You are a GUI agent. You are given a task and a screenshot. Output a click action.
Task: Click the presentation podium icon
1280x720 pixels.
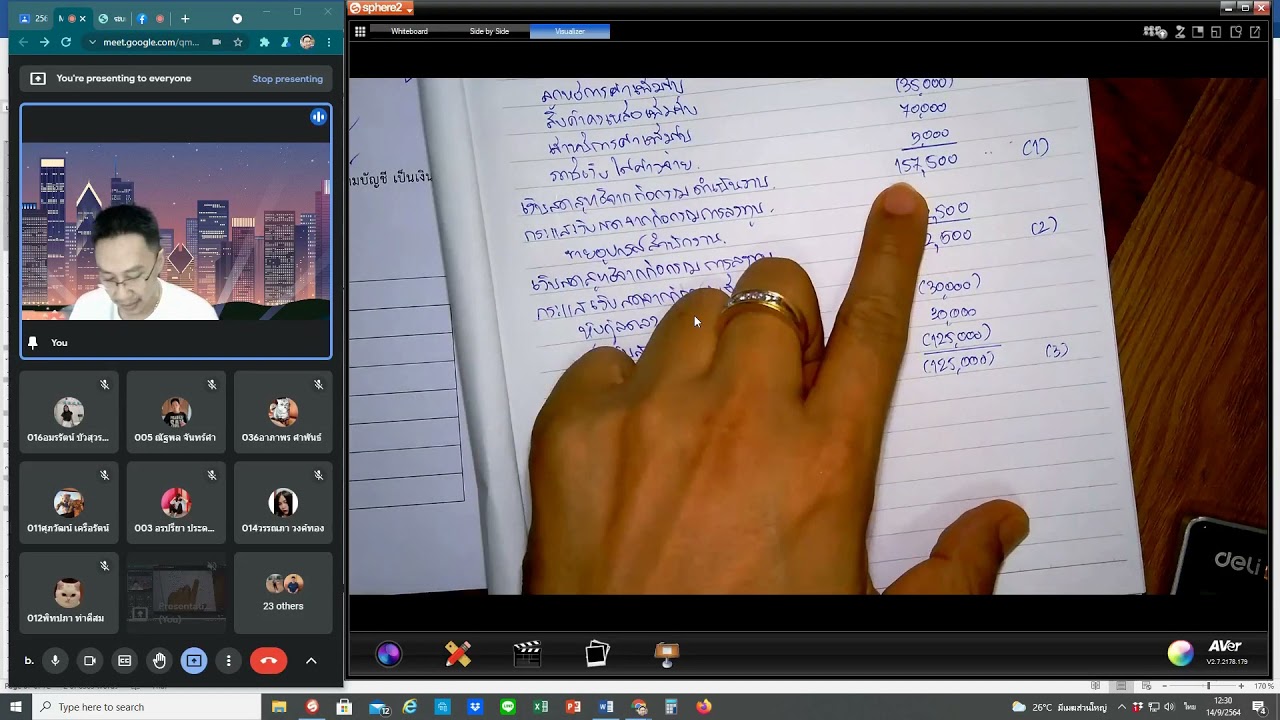[x=667, y=654]
